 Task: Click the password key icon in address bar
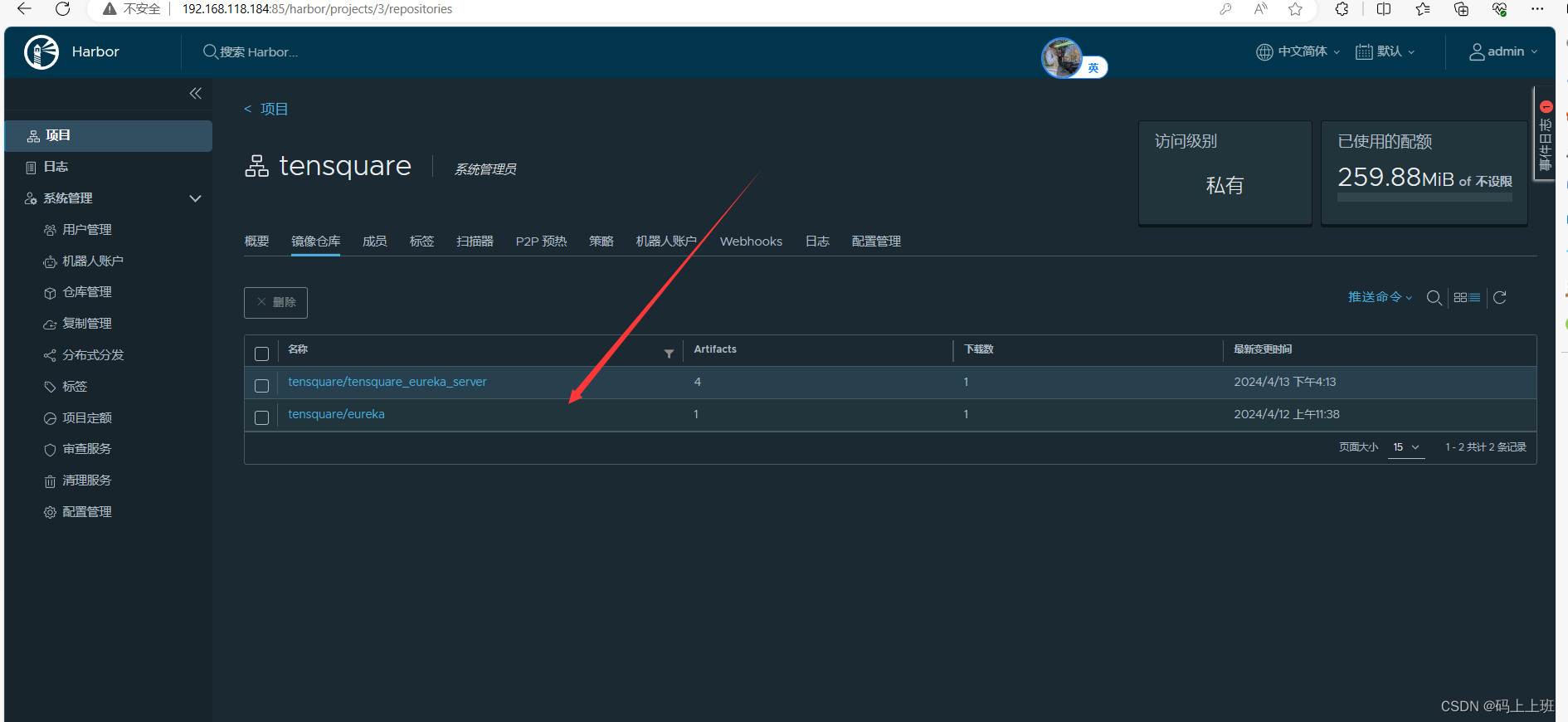click(1225, 9)
